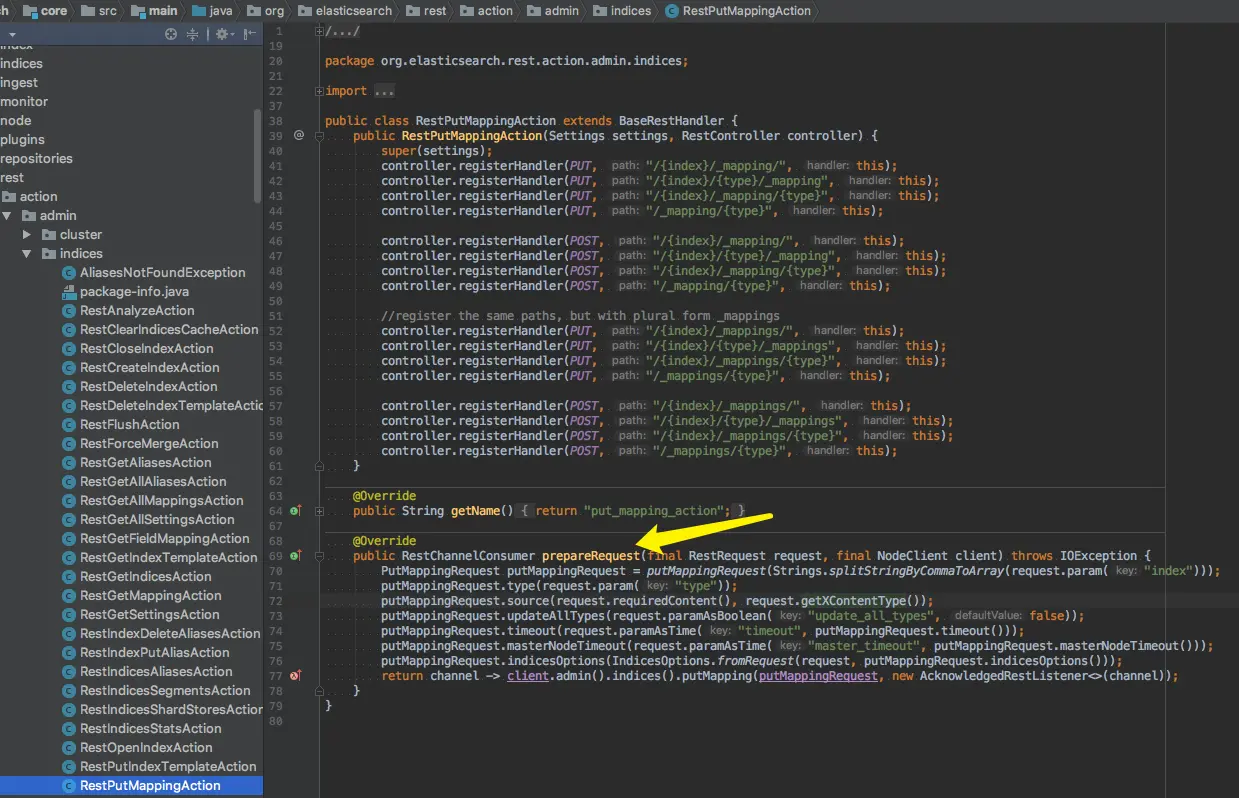Open RestGetMappingAction class

(150, 595)
